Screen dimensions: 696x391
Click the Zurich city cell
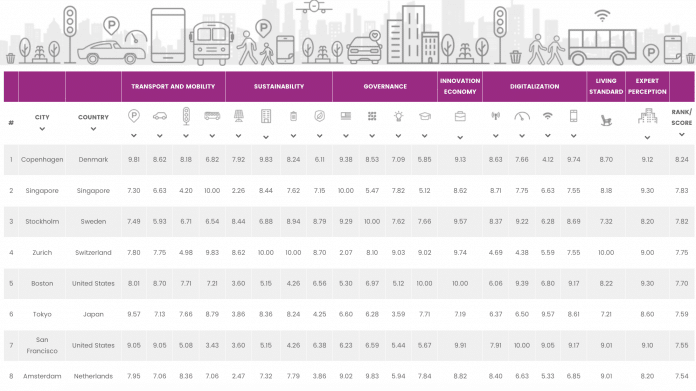pos(42,253)
